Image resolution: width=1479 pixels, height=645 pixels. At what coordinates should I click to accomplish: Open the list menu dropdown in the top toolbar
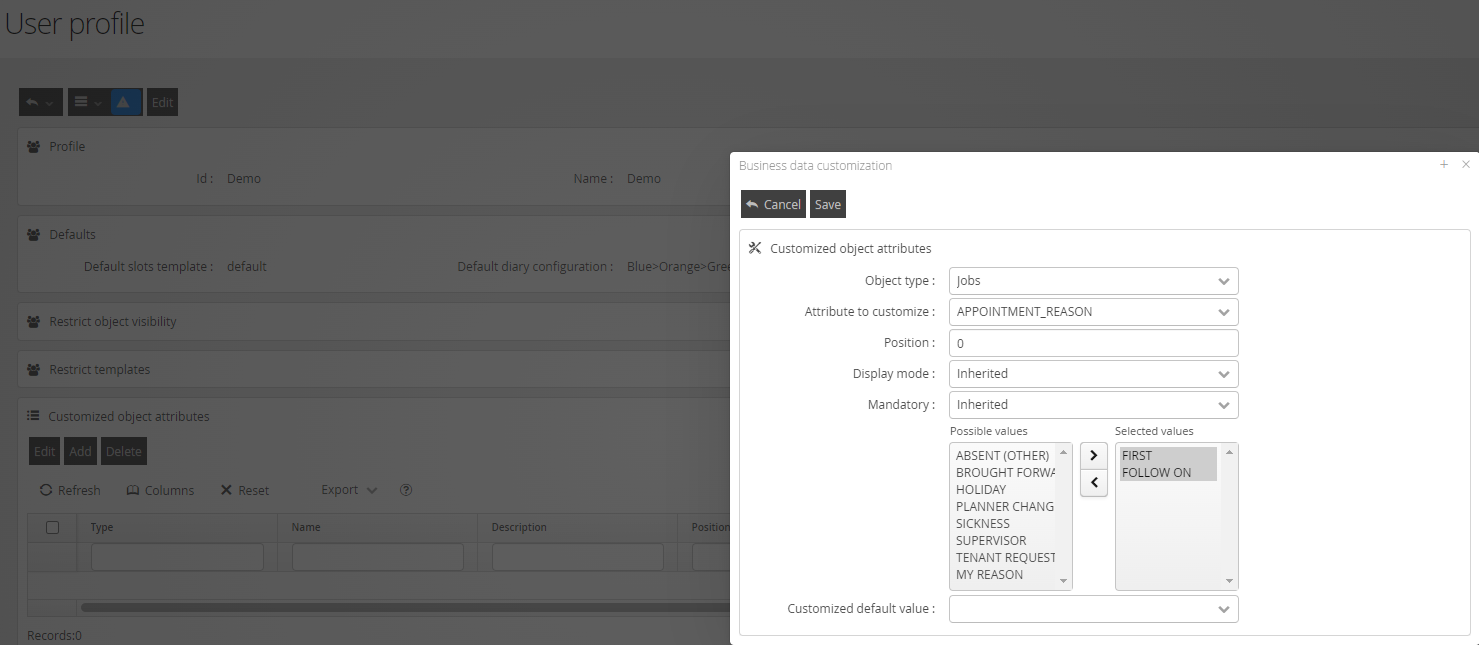click(x=87, y=102)
